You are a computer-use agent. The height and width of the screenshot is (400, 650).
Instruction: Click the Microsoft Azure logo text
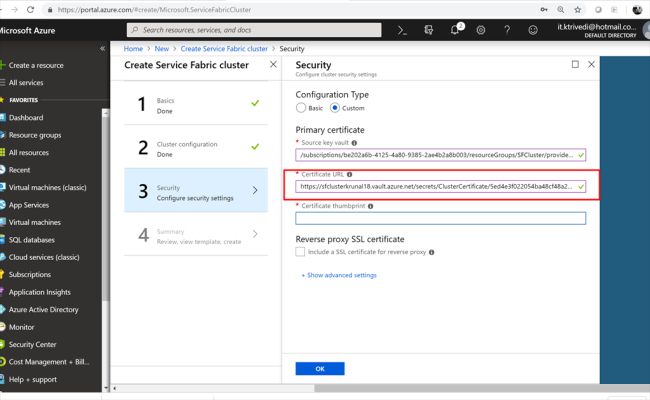pyautogui.click(x=27, y=30)
